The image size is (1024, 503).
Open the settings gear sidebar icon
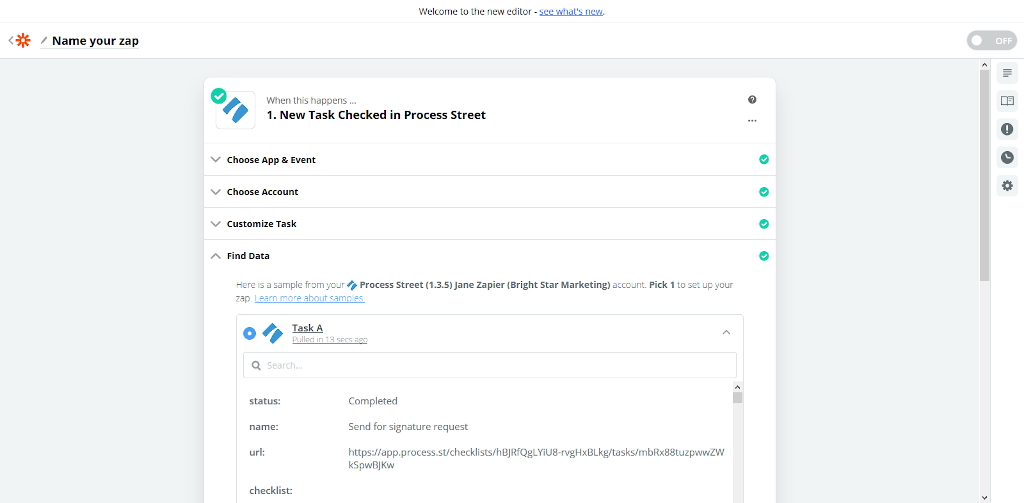pyautogui.click(x=1007, y=186)
